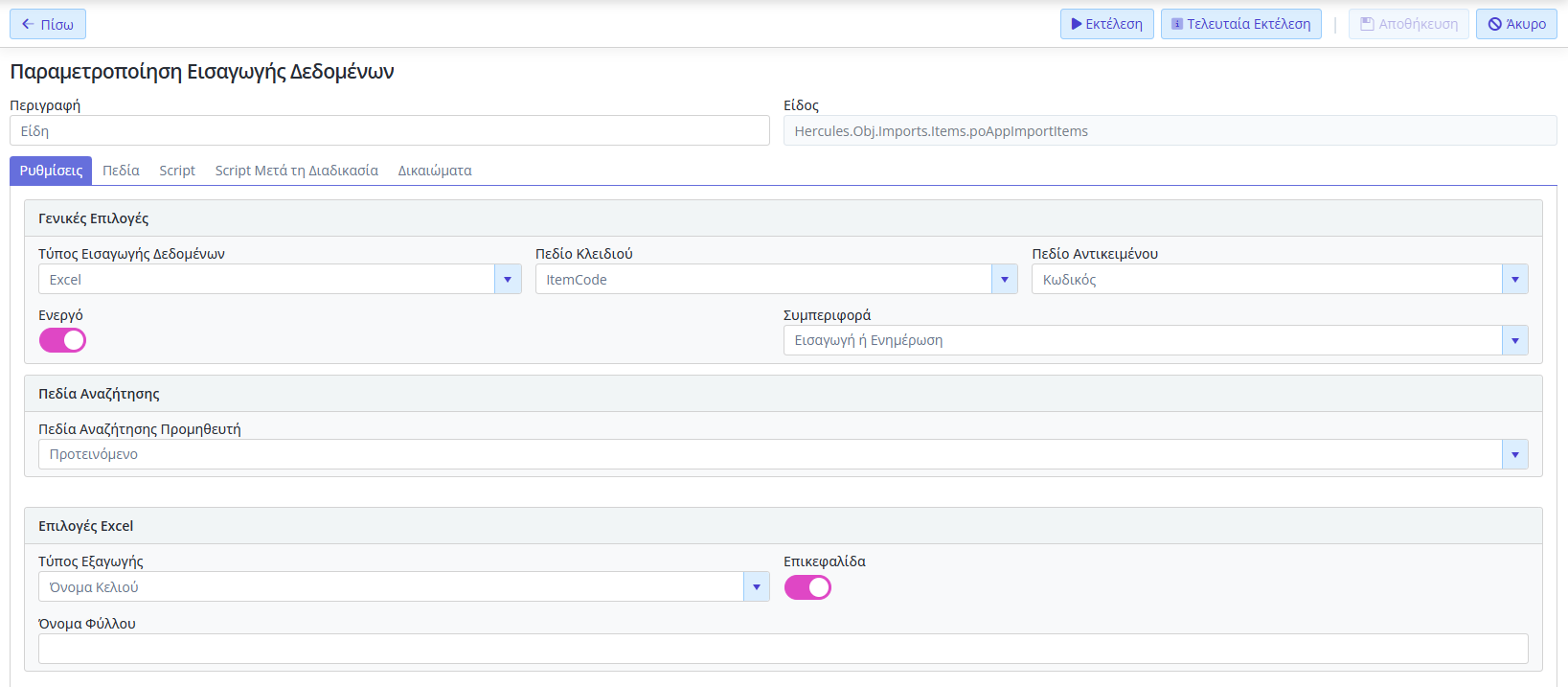Cancel with the Άκυρο button
Viewport: 1568px width, 687px height.
click(1516, 24)
